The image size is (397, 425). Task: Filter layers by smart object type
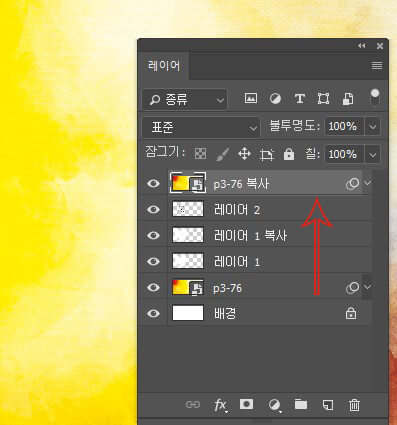pyautogui.click(x=348, y=99)
